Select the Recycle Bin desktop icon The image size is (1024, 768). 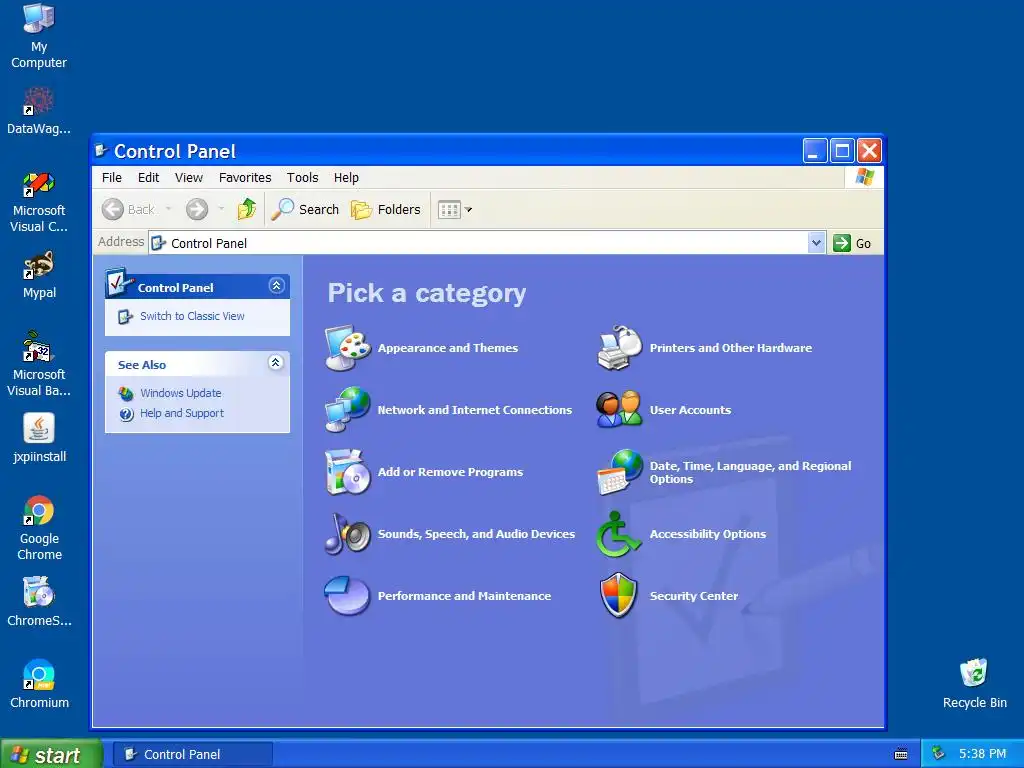(974, 684)
